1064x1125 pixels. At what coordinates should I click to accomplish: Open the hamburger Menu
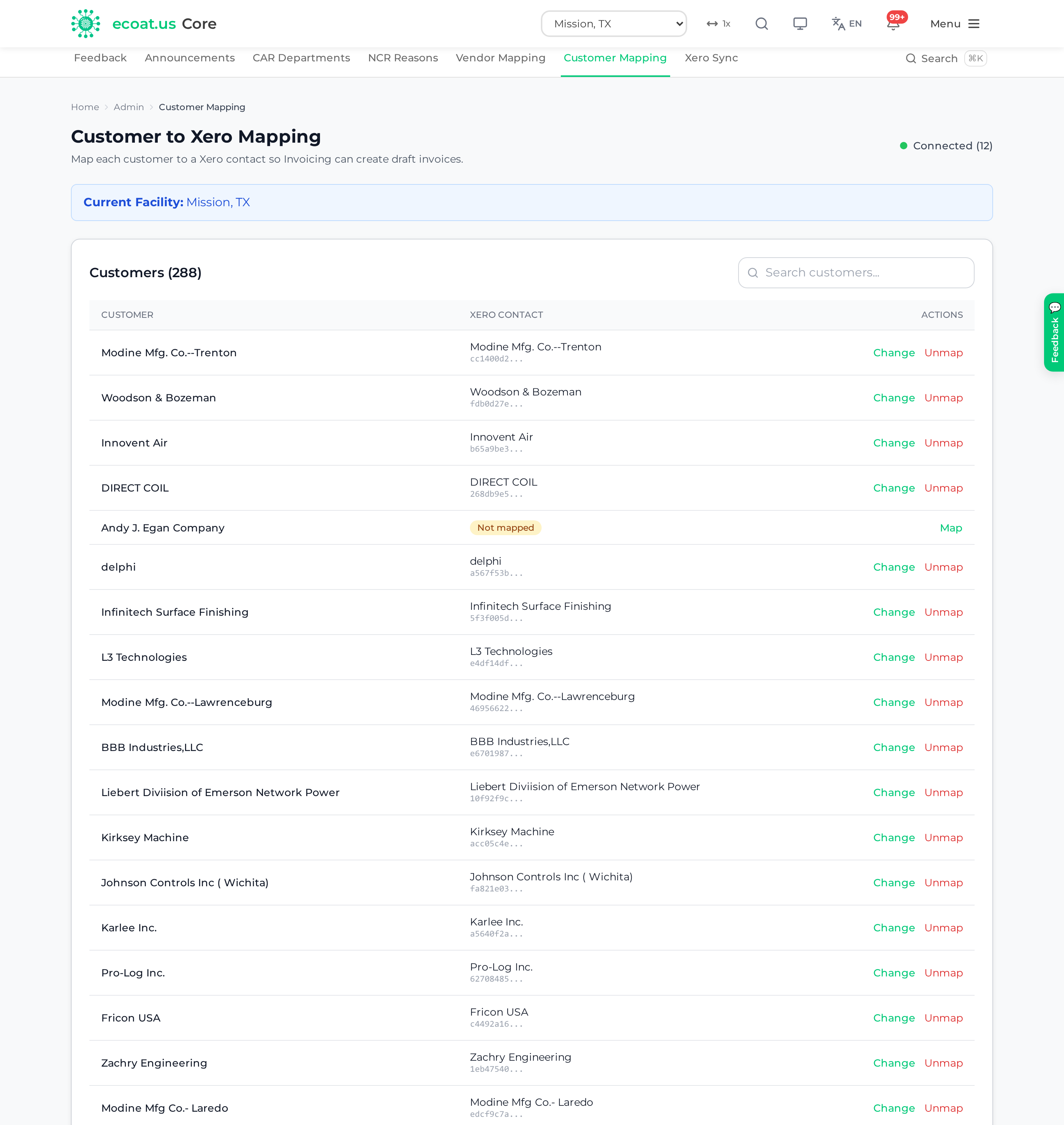(955, 24)
